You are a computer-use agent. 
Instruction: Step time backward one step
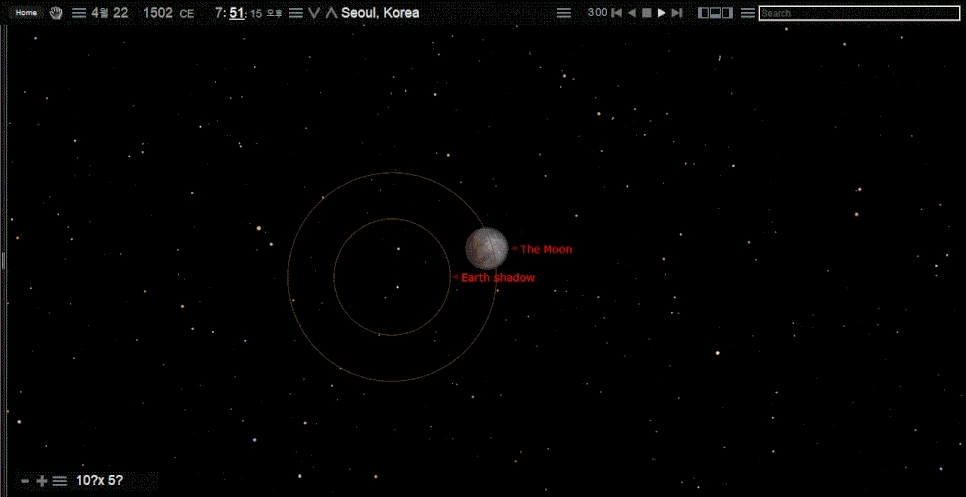click(x=616, y=13)
